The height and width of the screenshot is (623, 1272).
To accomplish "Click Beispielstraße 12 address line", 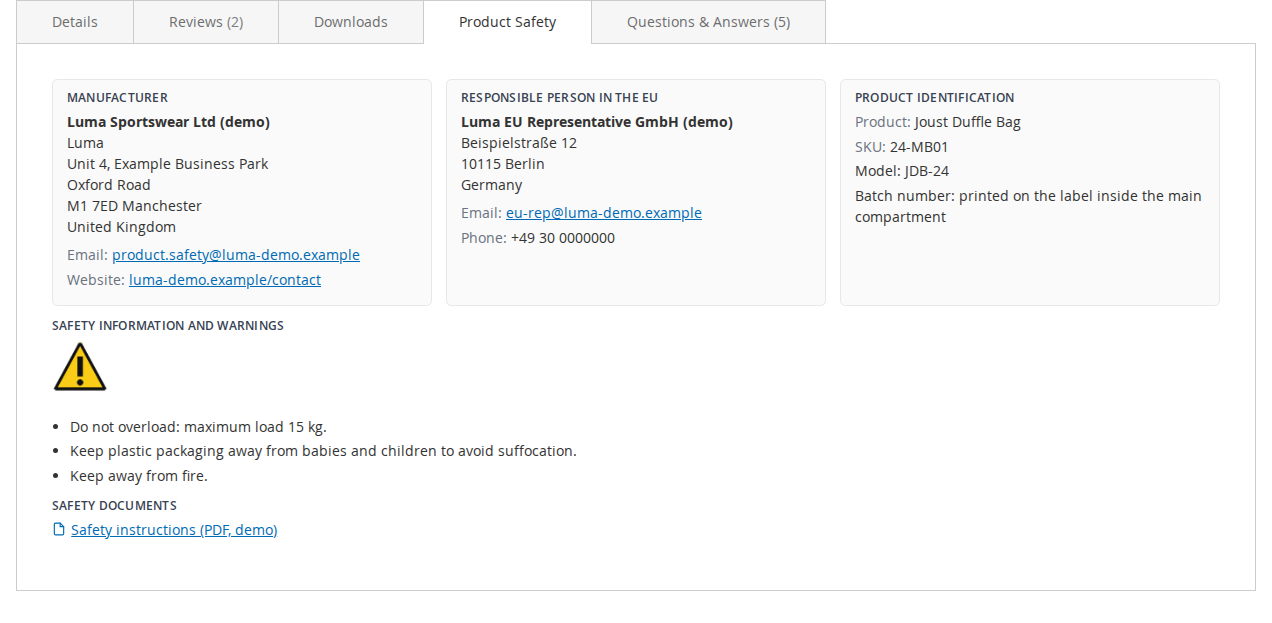I will point(519,143).
